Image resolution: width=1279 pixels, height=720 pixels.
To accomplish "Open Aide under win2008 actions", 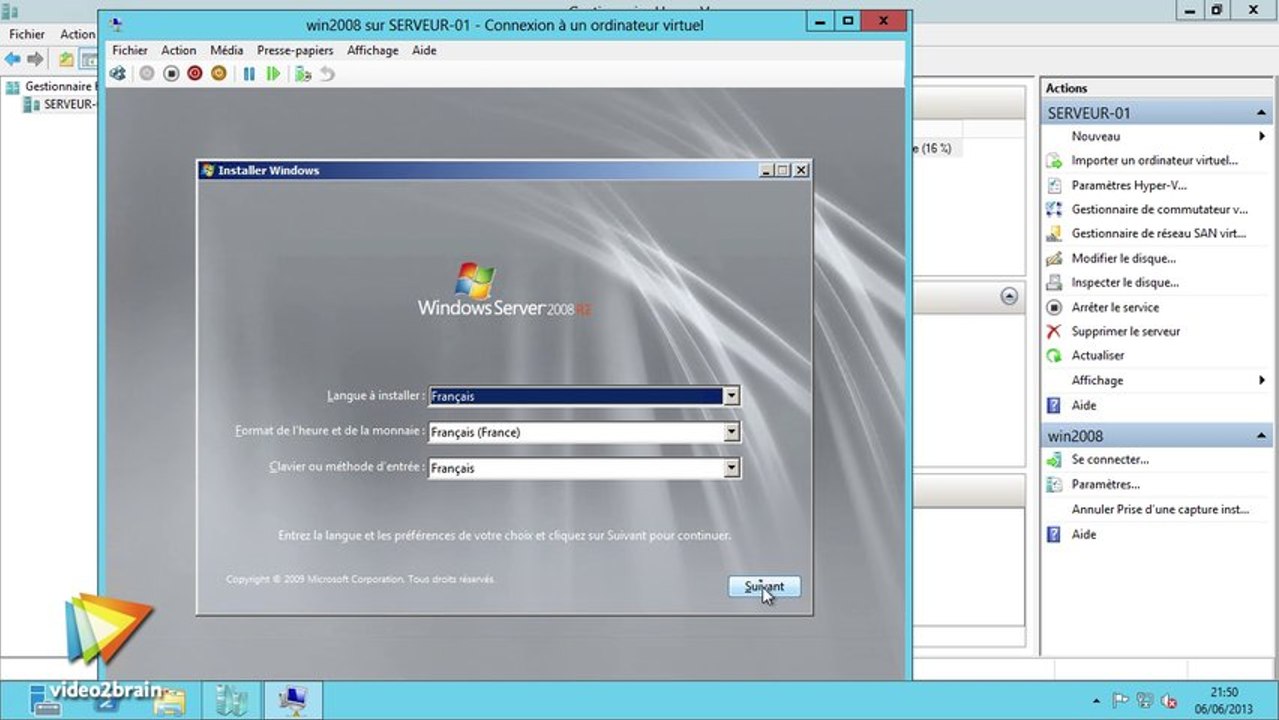I will tap(1083, 534).
